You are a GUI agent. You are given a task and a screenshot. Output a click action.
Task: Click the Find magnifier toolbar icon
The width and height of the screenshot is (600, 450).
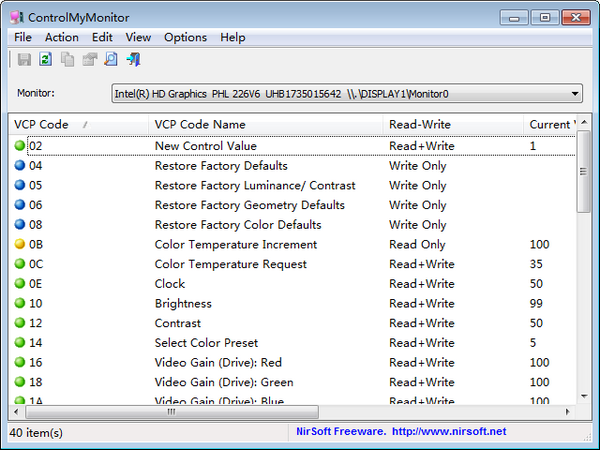coord(111,60)
